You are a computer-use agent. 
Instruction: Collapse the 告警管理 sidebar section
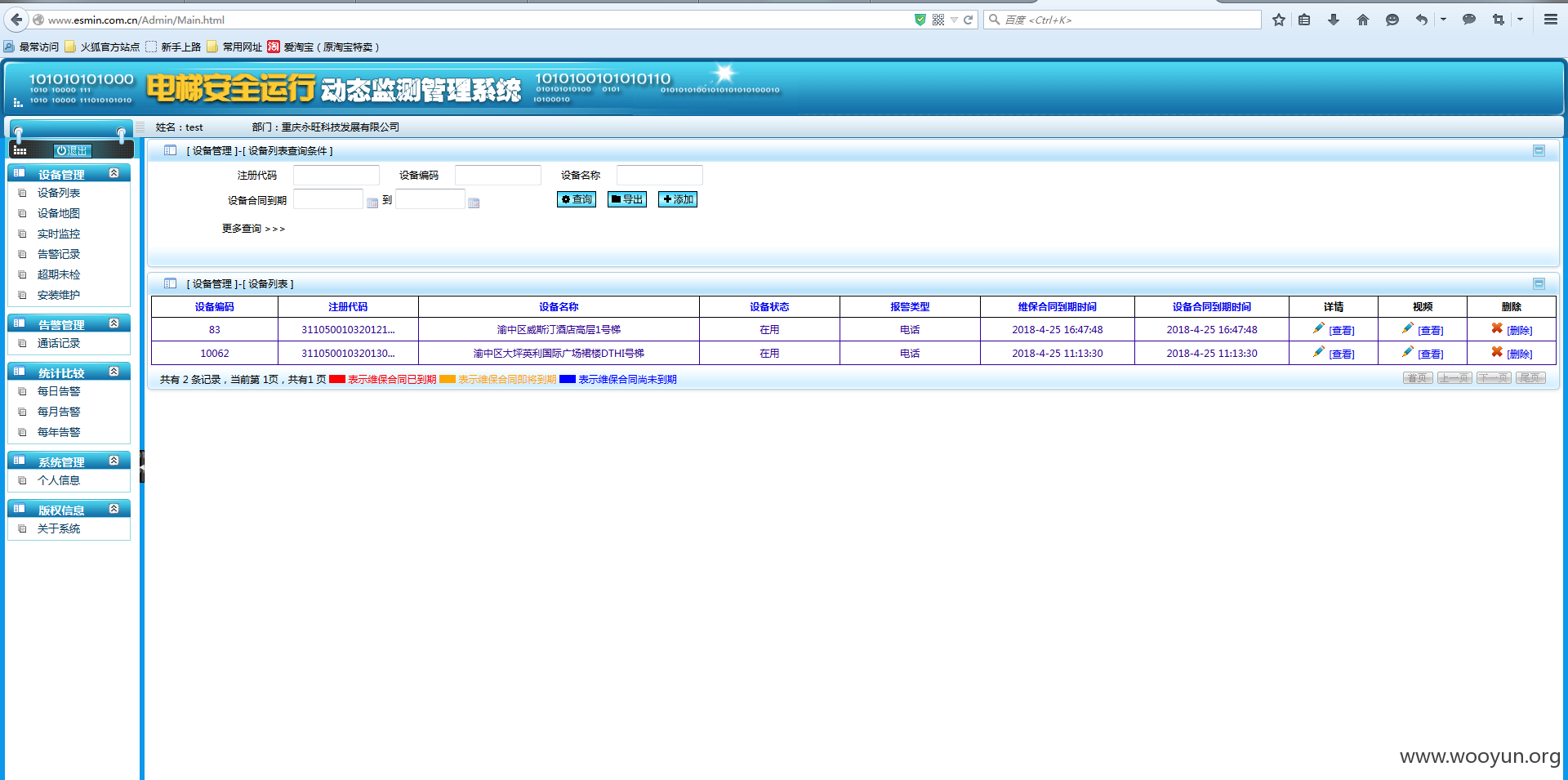[x=114, y=323]
